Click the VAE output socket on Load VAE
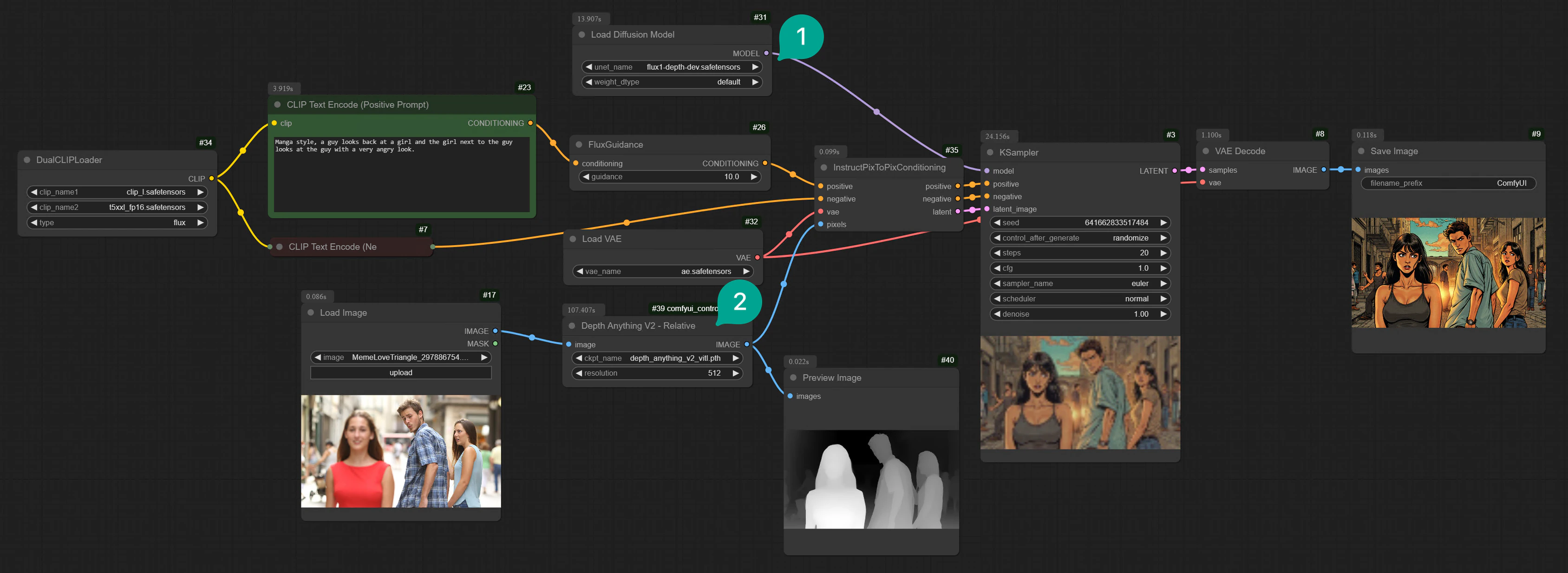Image resolution: width=1568 pixels, height=573 pixels. [757, 257]
